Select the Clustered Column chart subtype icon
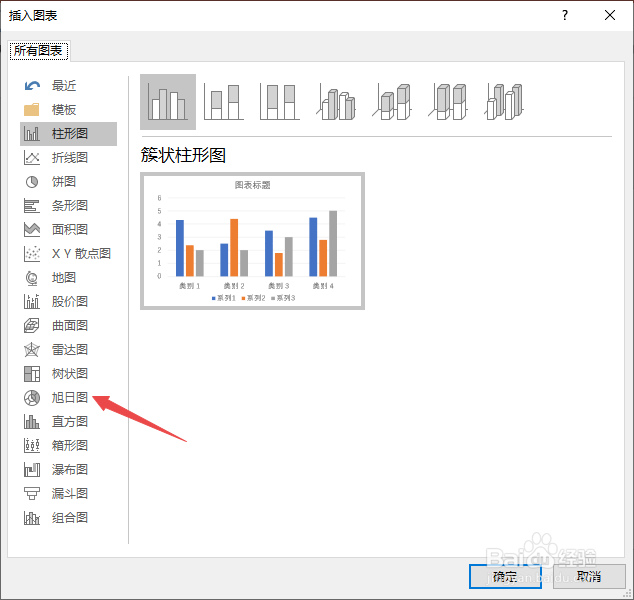 pyautogui.click(x=168, y=102)
